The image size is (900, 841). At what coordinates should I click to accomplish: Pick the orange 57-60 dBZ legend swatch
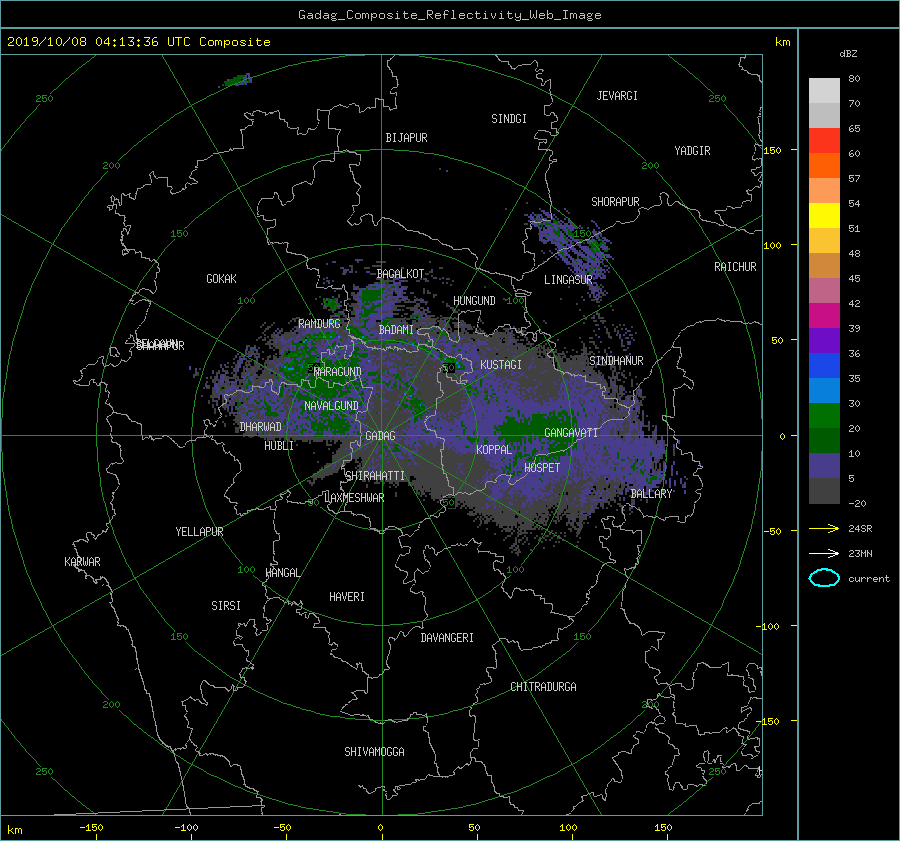click(824, 166)
